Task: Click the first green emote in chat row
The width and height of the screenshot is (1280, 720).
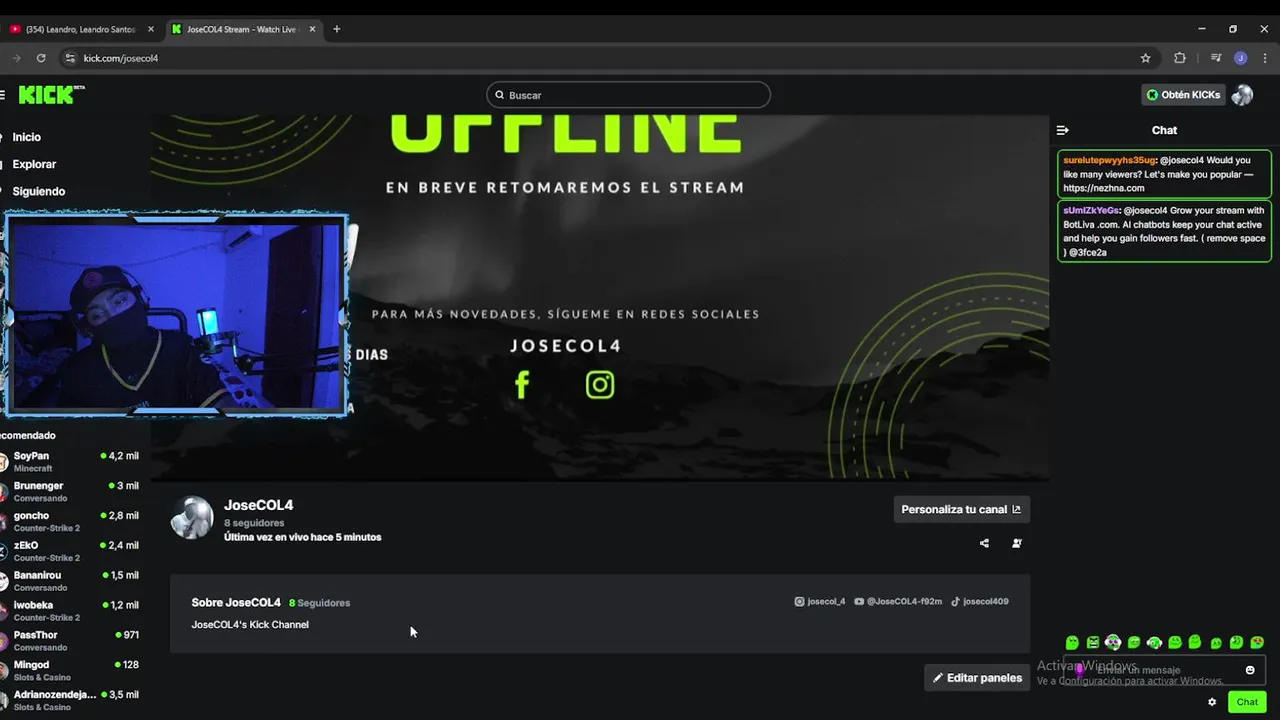Action: 1072,643
